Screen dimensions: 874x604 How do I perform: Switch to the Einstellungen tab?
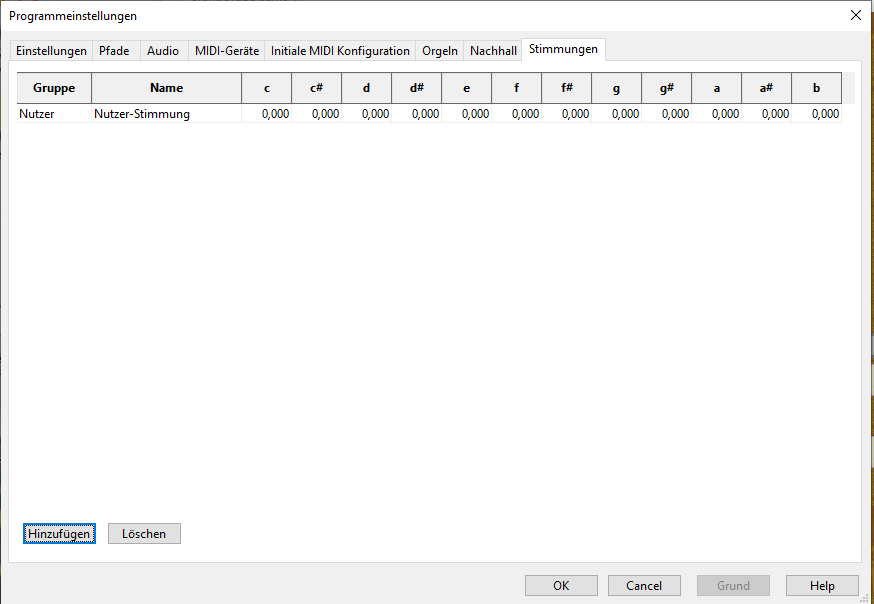(51, 51)
